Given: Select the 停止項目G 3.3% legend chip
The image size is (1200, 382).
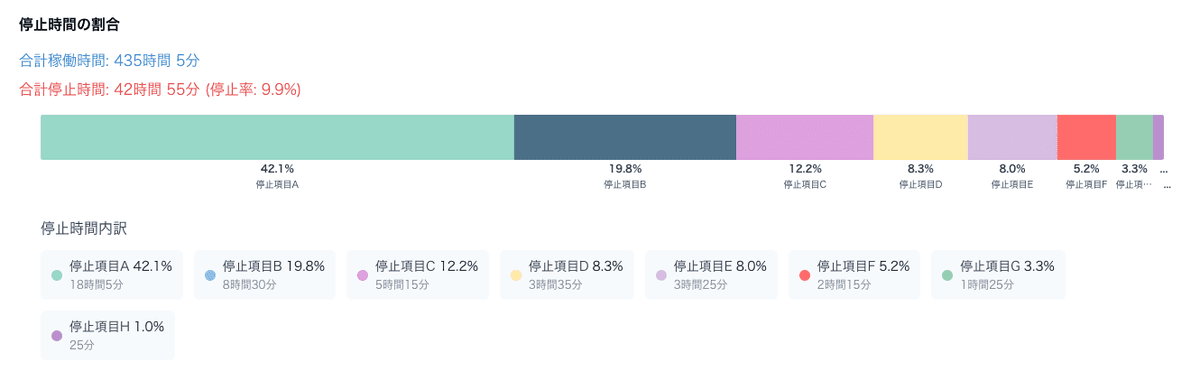Looking at the screenshot, I should [x=998, y=274].
